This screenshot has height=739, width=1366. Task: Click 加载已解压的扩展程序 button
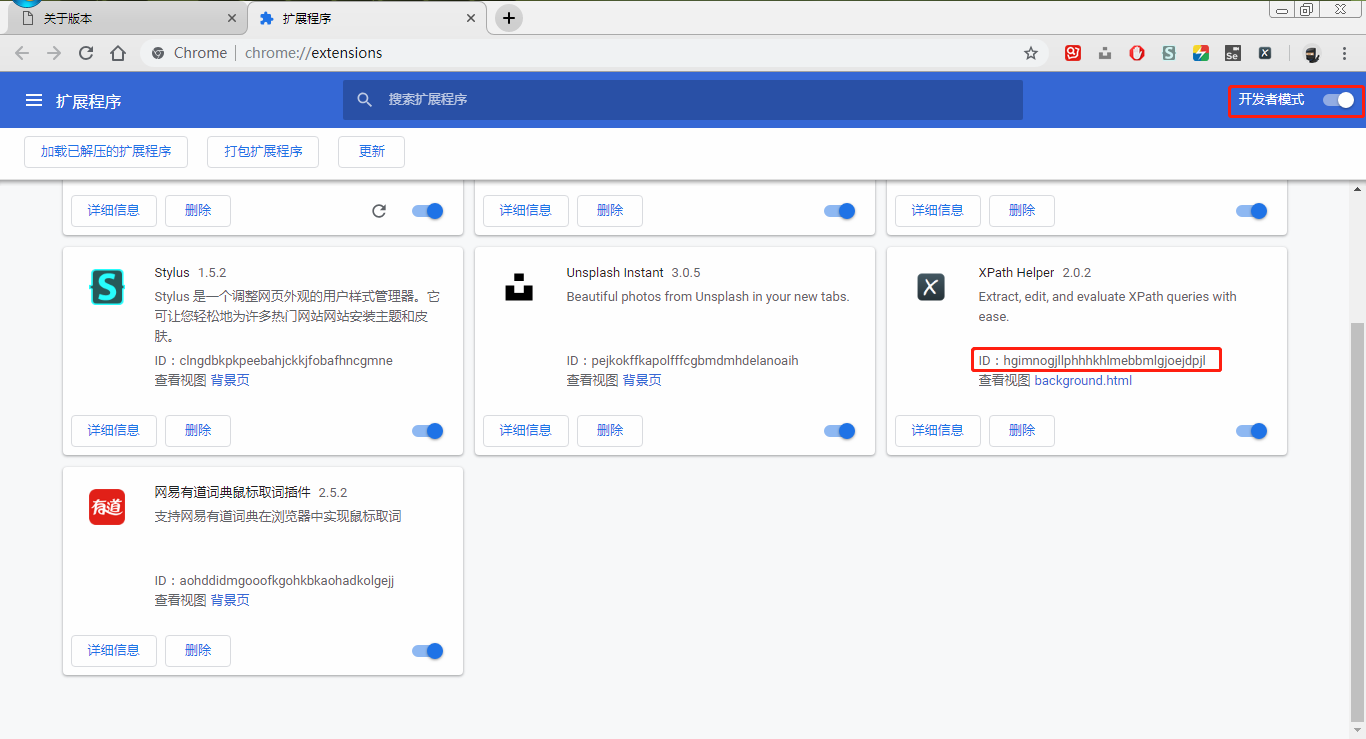click(x=106, y=151)
